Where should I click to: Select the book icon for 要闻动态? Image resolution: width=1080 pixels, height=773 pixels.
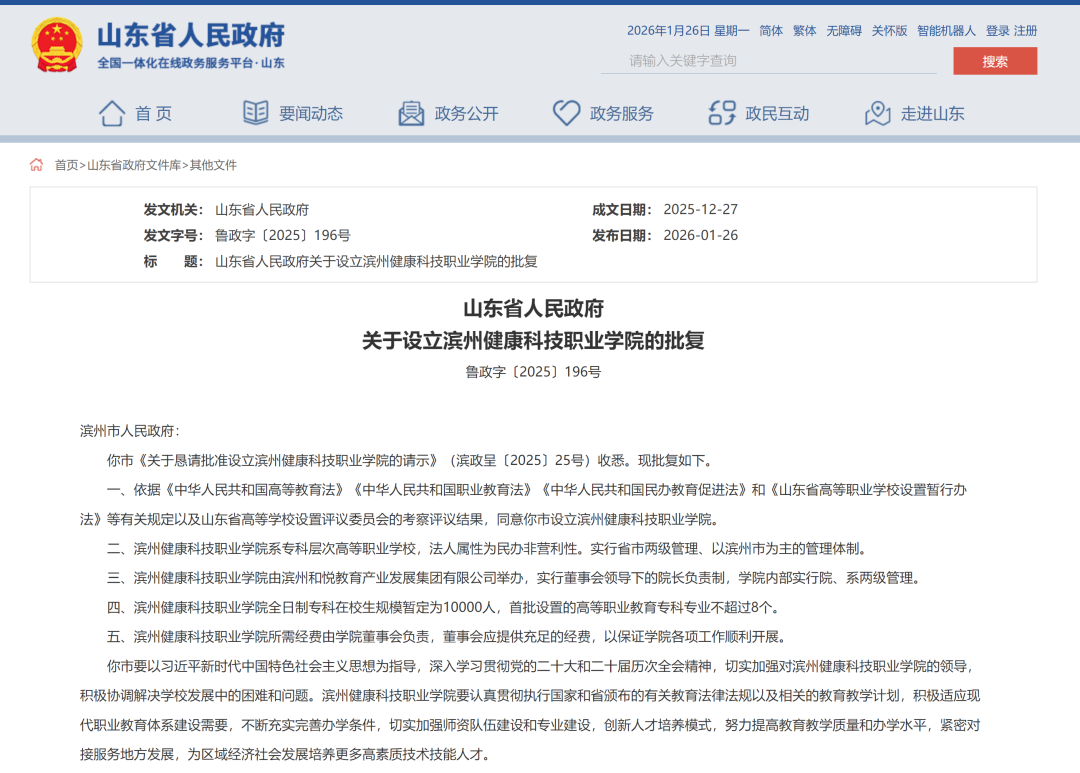[x=255, y=112]
